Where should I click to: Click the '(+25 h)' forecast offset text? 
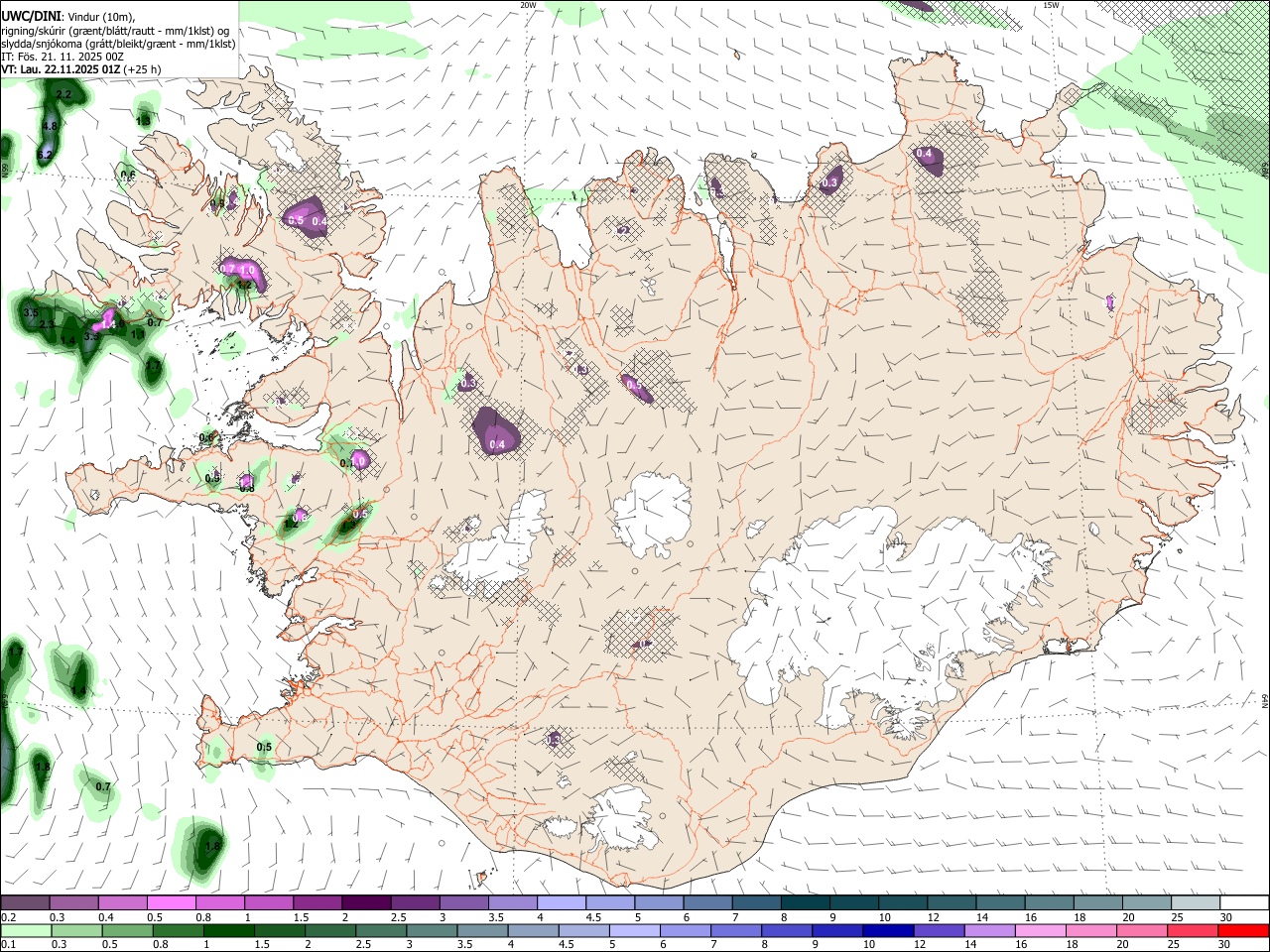click(143, 69)
